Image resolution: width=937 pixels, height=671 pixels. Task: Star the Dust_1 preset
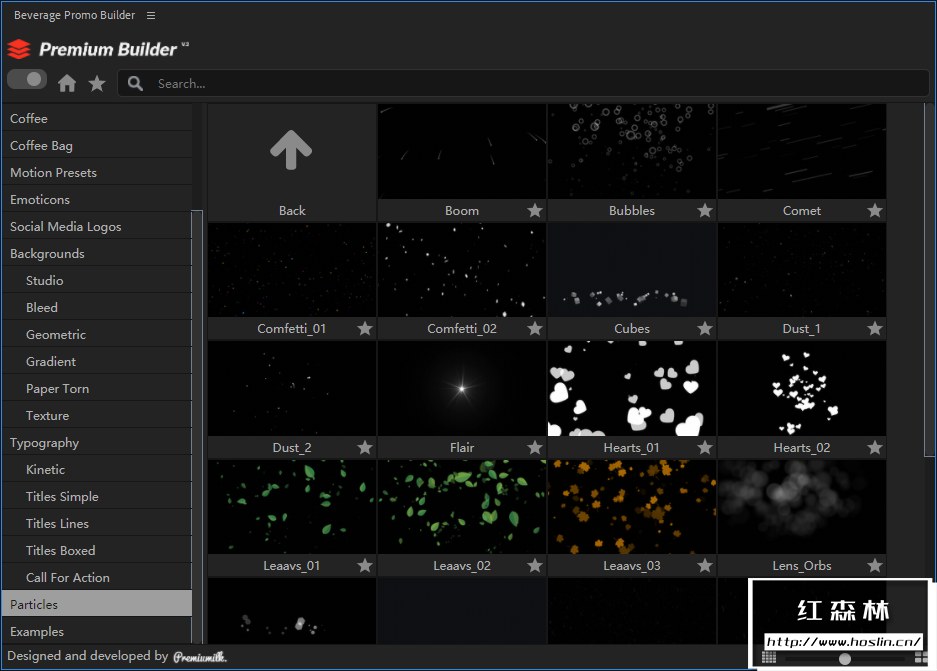875,328
